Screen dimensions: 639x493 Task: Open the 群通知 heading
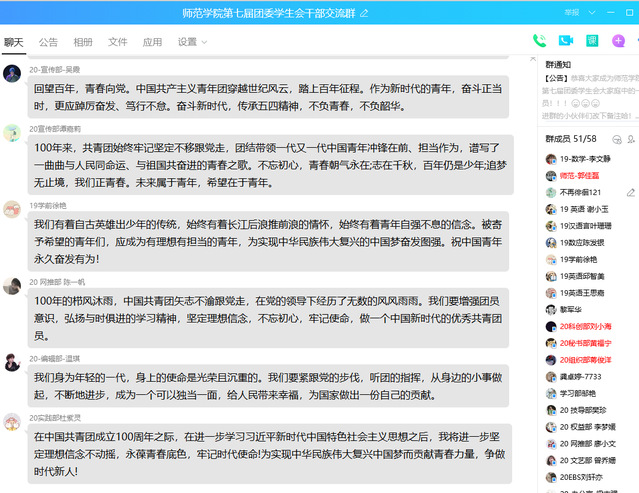pos(558,64)
